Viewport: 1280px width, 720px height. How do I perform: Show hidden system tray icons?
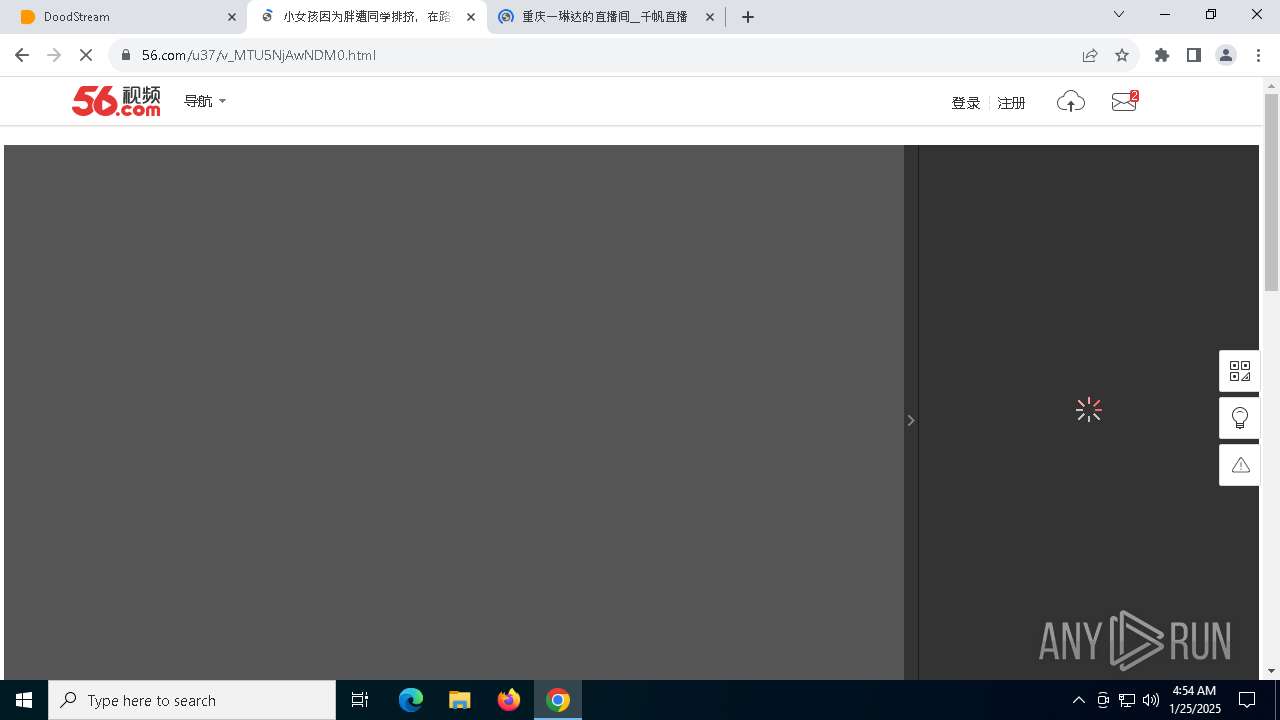(1079, 700)
